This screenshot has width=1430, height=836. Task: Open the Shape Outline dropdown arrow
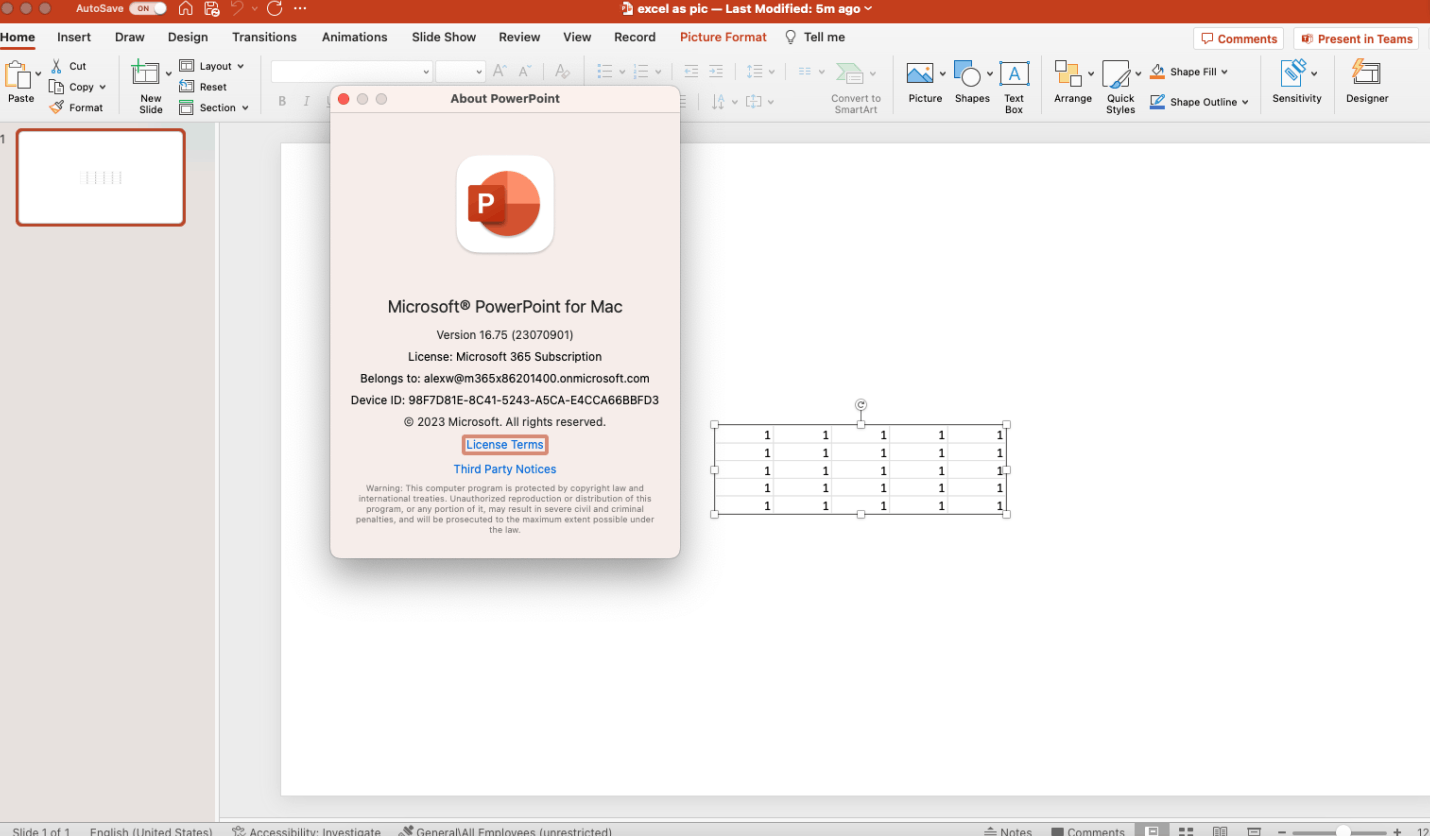pyautogui.click(x=1245, y=102)
